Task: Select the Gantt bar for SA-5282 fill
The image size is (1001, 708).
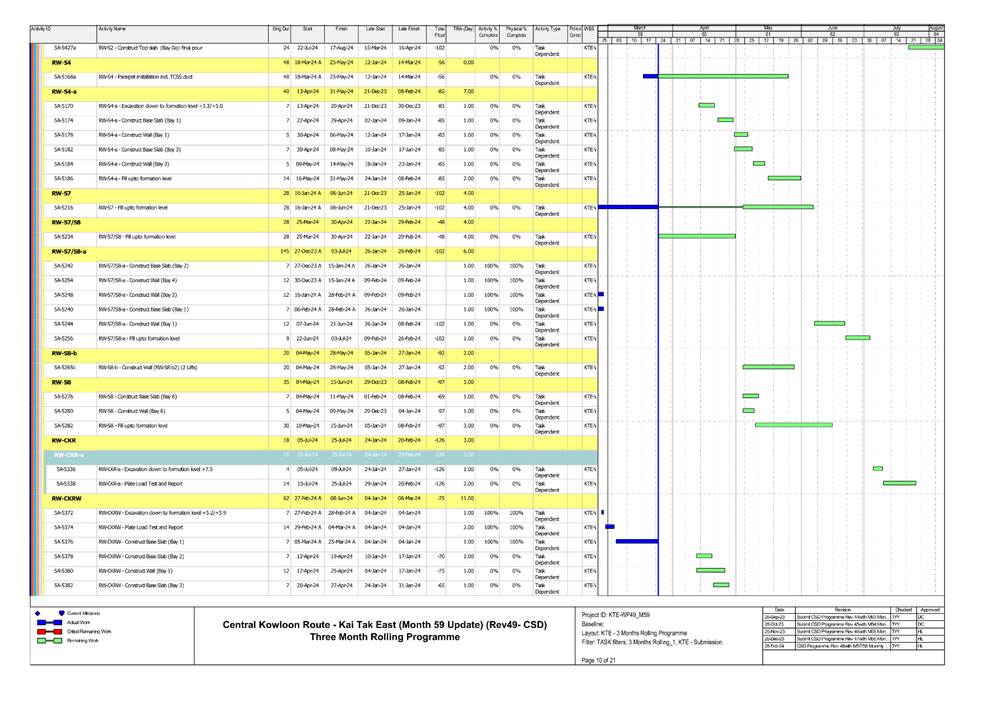Action: pos(793,425)
